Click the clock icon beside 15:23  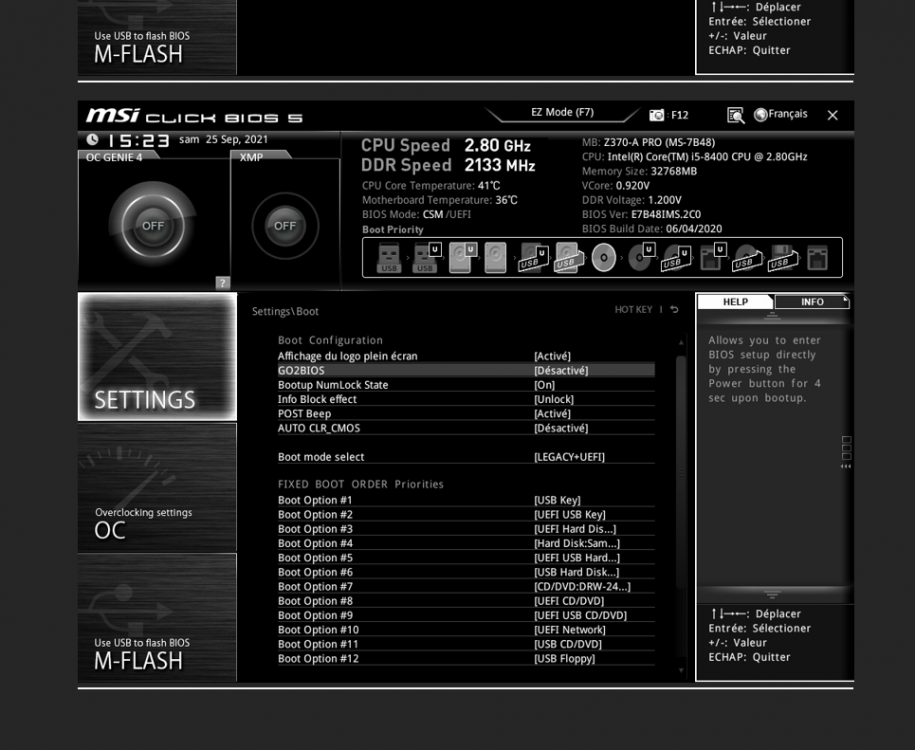click(x=92, y=139)
